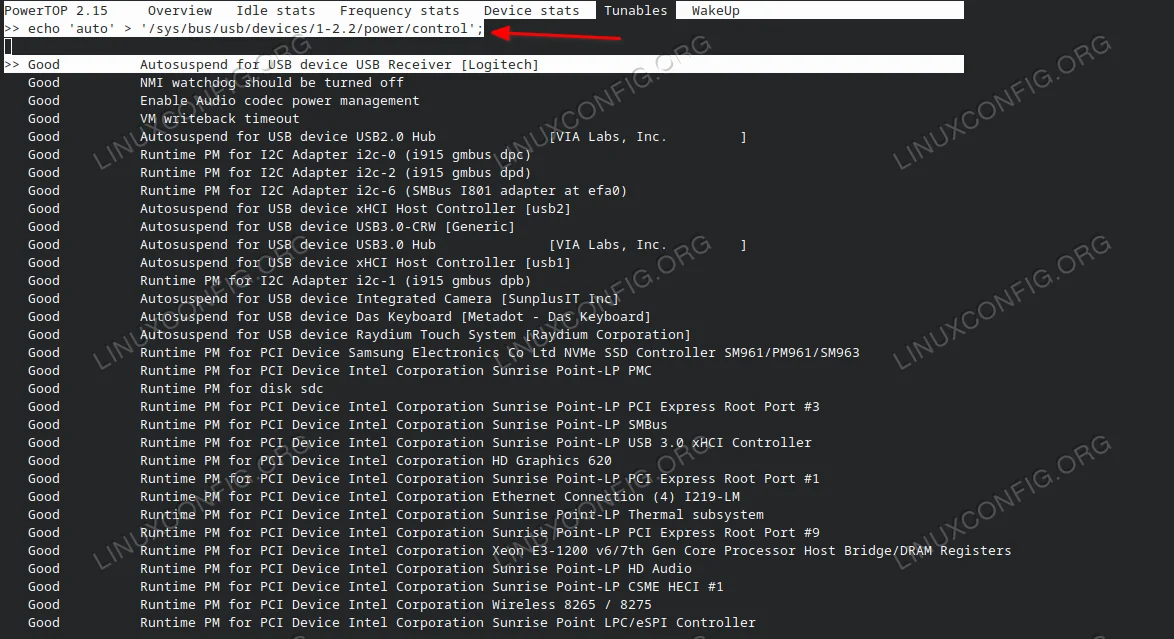The height and width of the screenshot is (639, 1174).
Task: Select PCI Express Root Port #3 row
Action: [424, 406]
